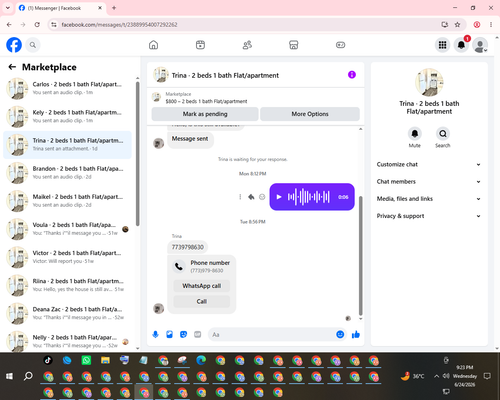
Task: Click the Messenger Facebook browser tab
Action: [x=61, y=8]
